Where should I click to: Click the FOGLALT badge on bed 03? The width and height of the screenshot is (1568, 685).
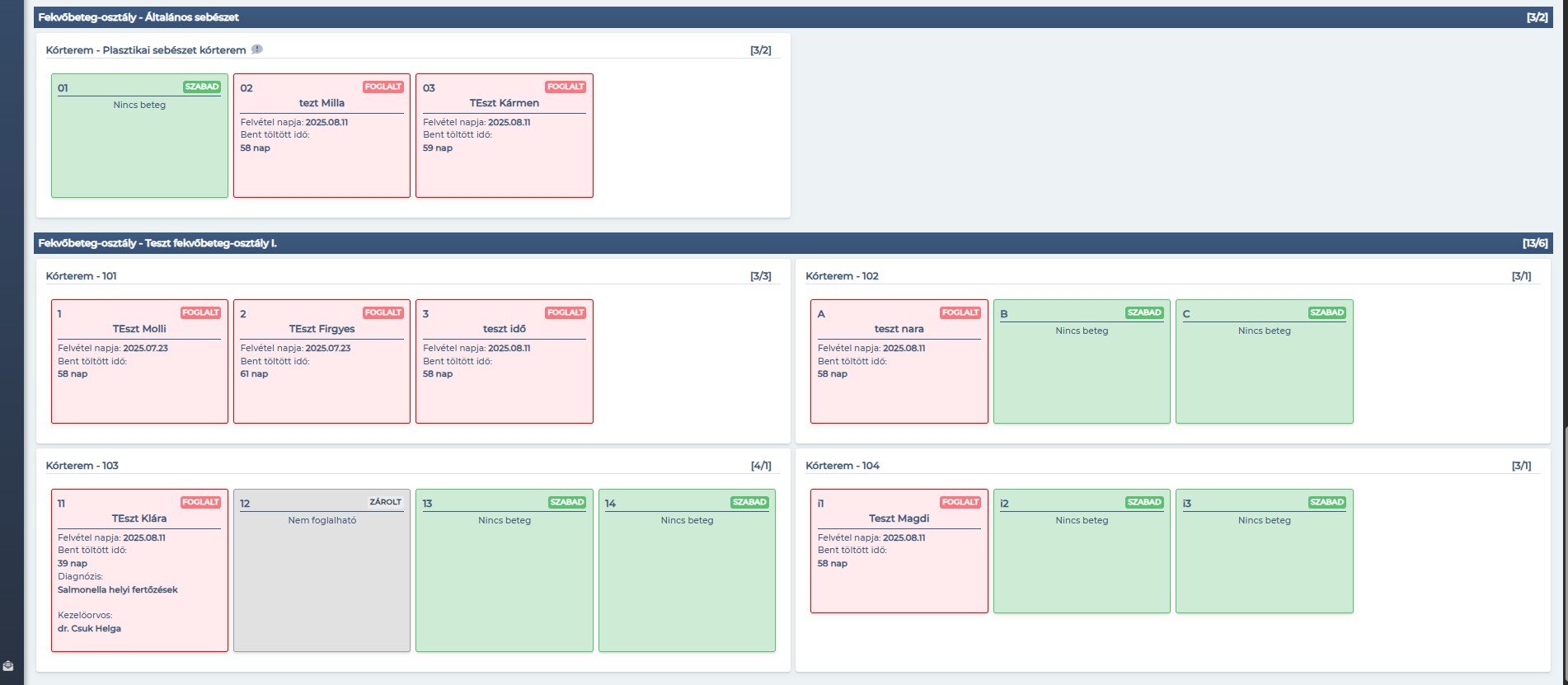coord(566,87)
